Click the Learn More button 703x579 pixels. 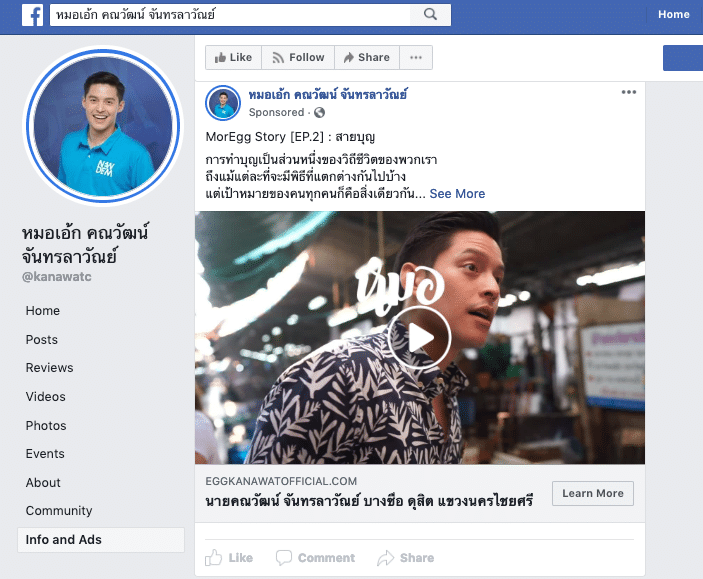pos(592,493)
